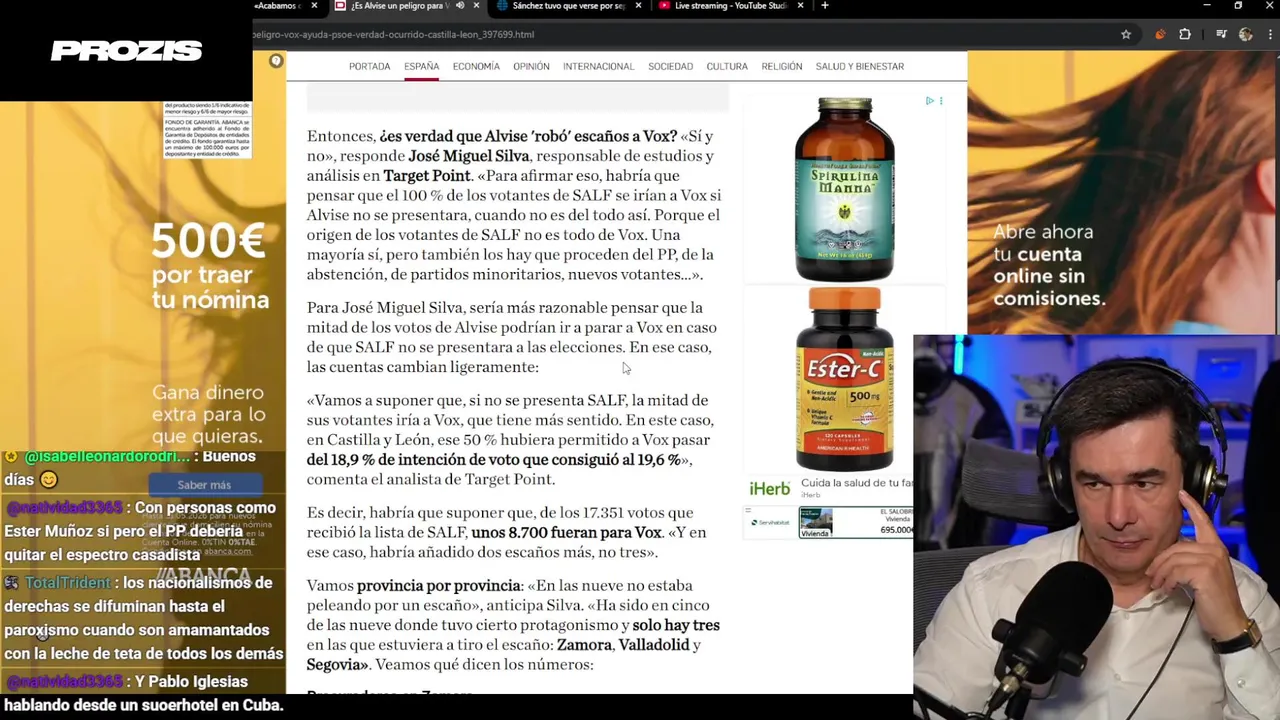Close the 'Acabamos' tab
Image resolution: width=1280 pixels, height=720 pixels.
click(314, 6)
